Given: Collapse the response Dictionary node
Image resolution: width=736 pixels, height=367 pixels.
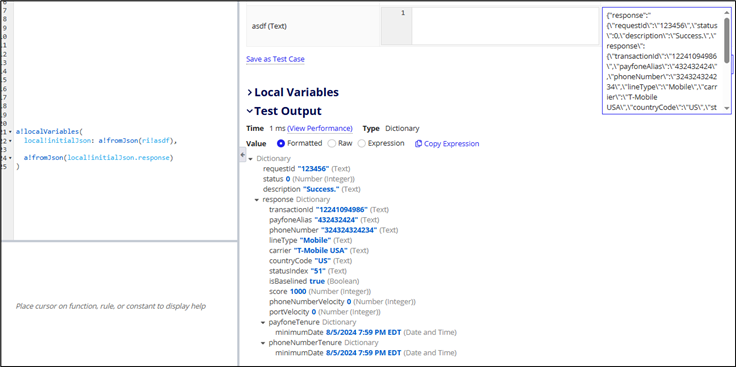Looking at the screenshot, I should 257,199.
